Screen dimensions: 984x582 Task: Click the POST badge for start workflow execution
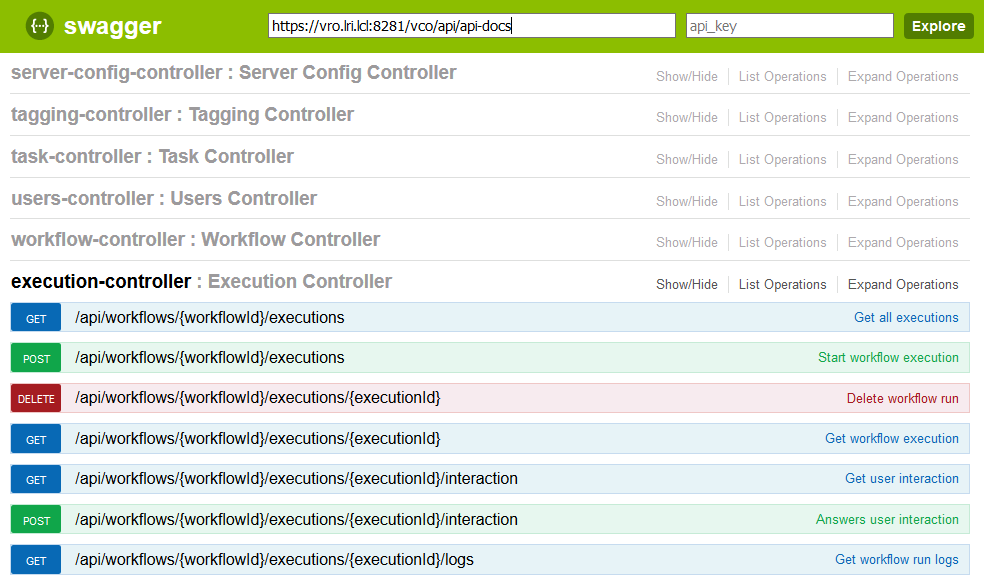click(x=35, y=357)
